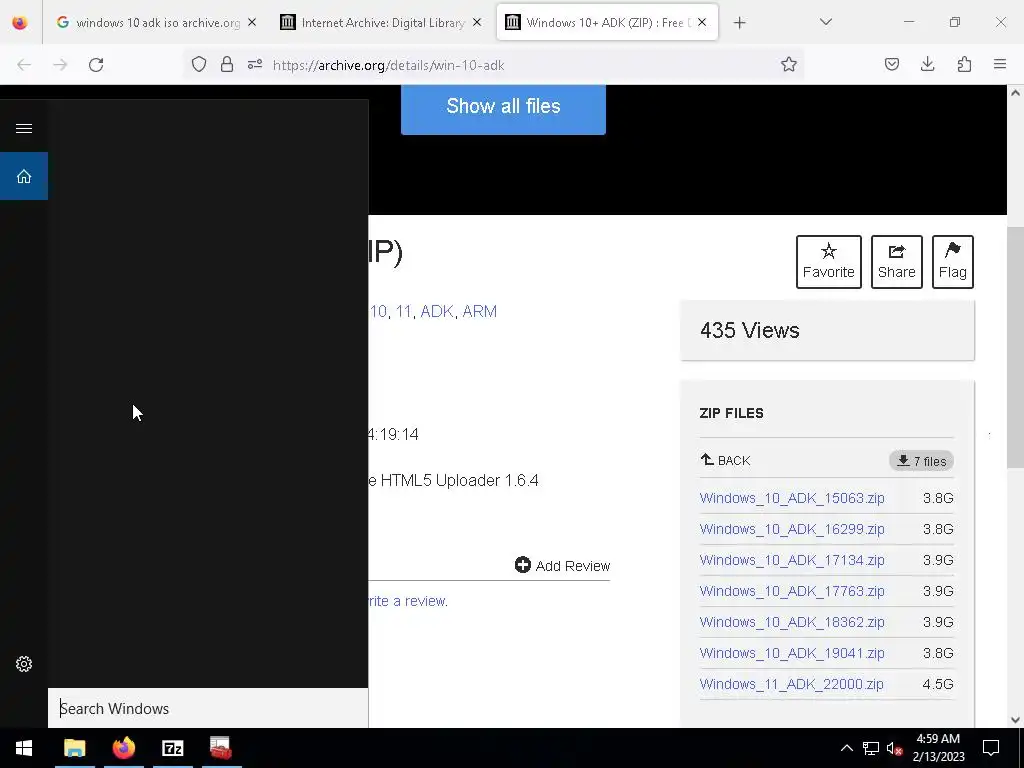Open the site permissions icon
1024x768 pixels.
tap(255, 65)
